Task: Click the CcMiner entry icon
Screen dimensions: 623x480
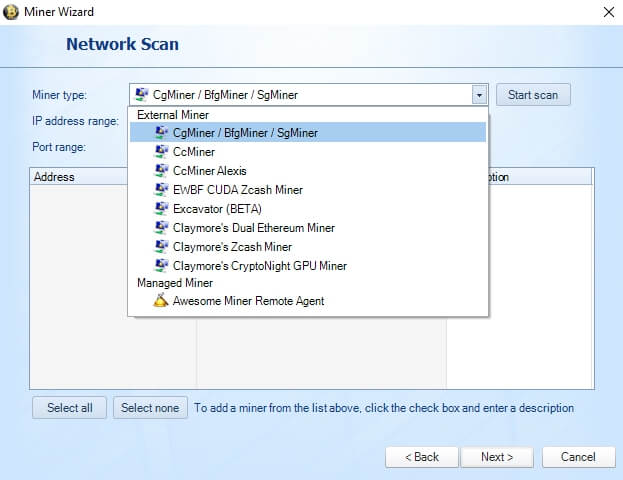Action: pyautogui.click(x=161, y=151)
